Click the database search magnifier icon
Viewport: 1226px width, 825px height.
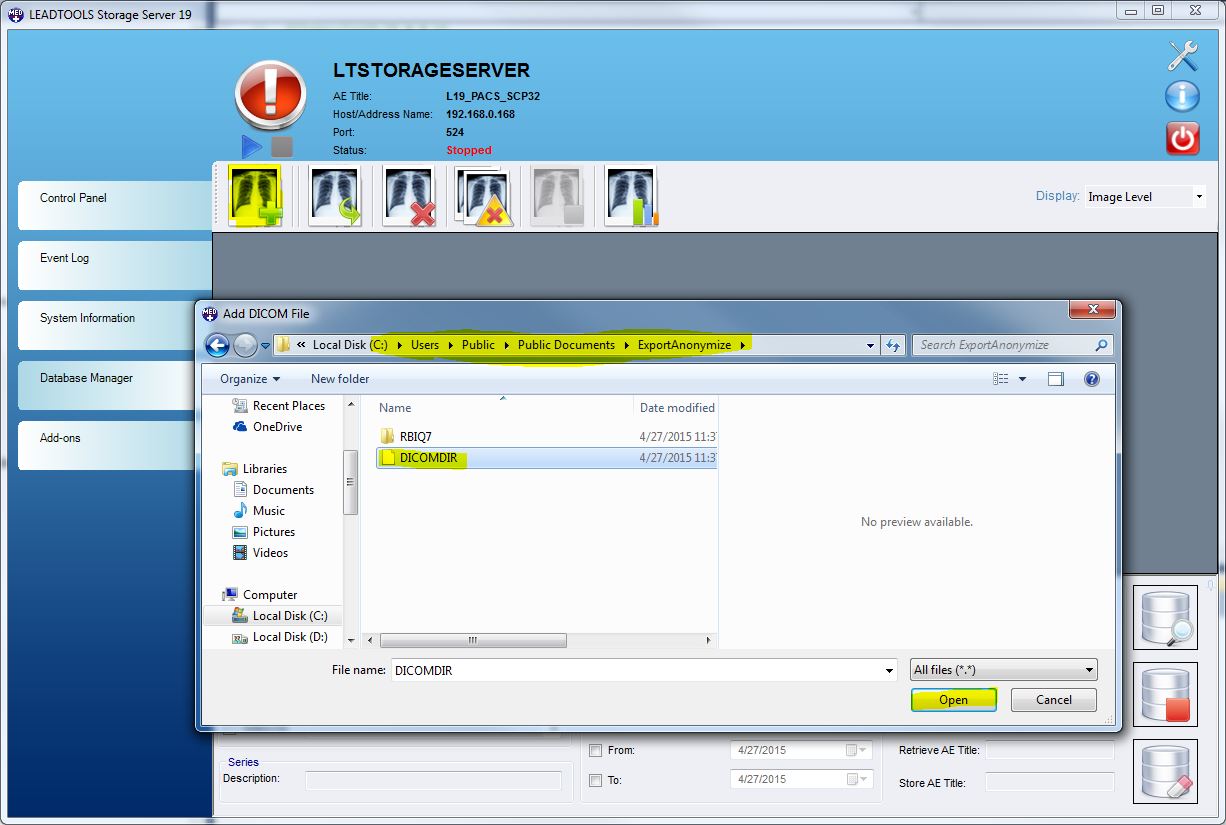tap(1165, 618)
